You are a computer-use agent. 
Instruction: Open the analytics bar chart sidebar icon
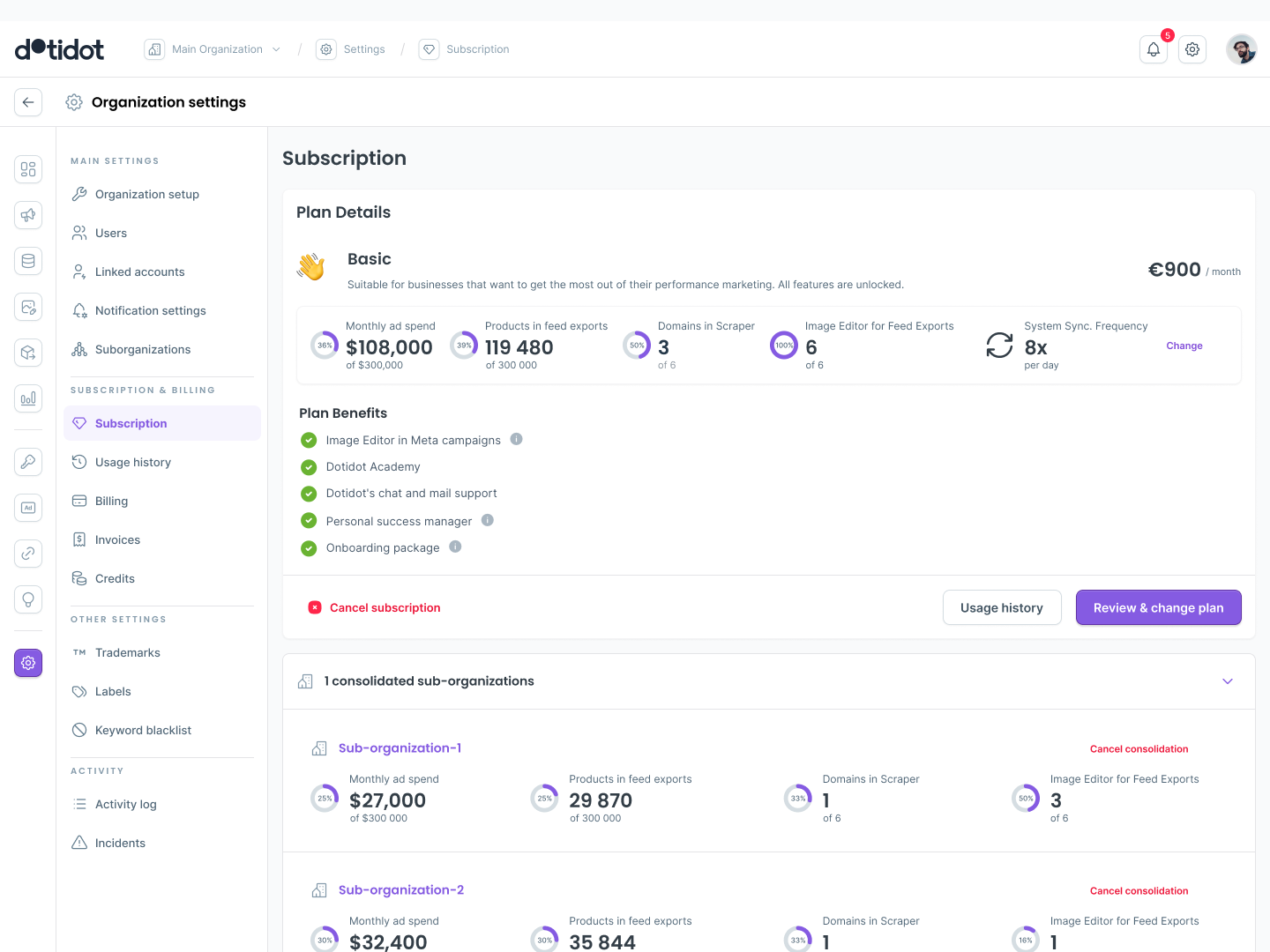28,398
